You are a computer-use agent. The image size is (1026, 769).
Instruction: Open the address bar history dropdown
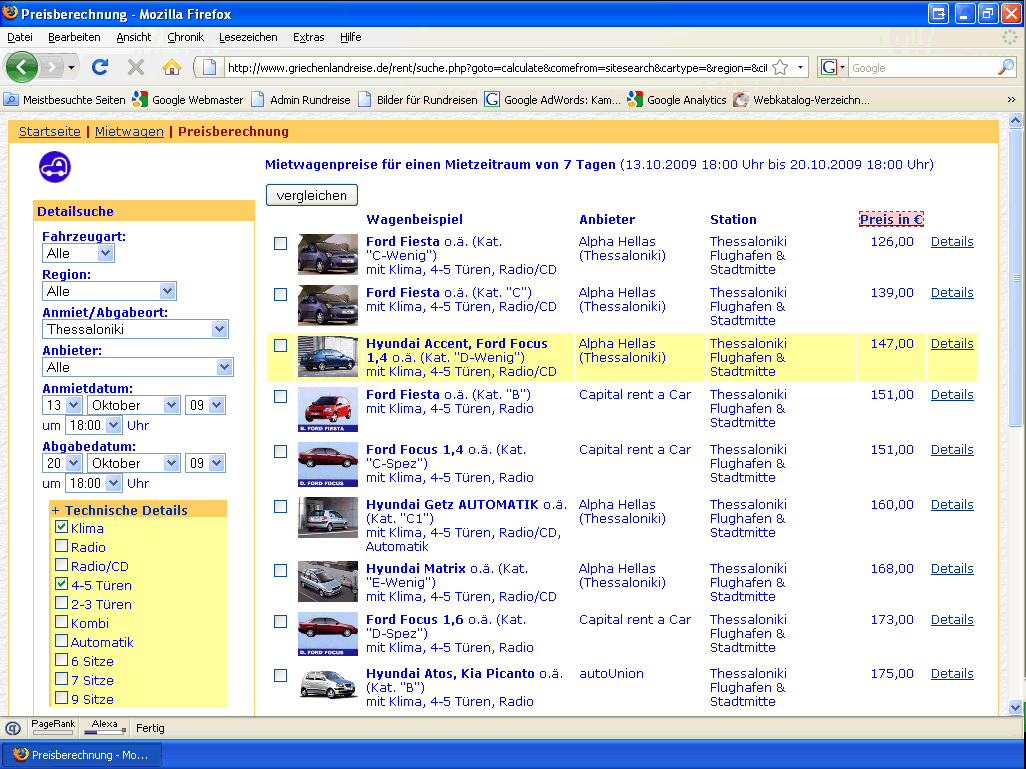pyautogui.click(x=800, y=67)
